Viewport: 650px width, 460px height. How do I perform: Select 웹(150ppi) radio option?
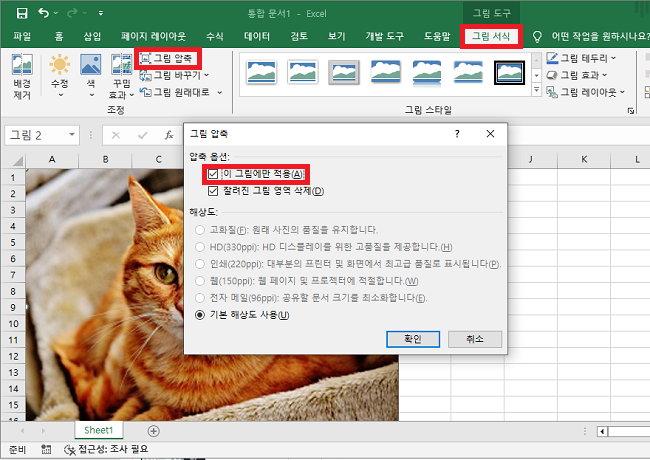[200, 281]
